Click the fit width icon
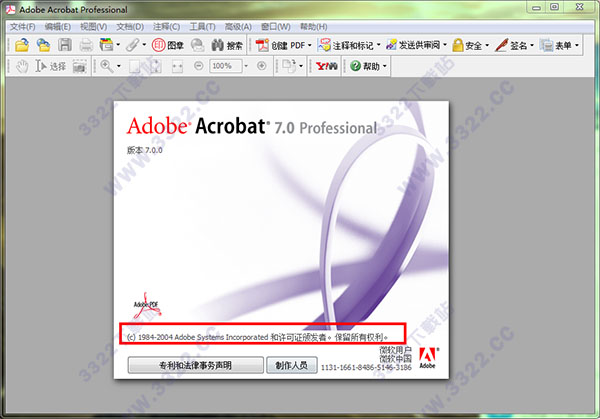Viewport: 600px width, 419px height. click(177, 66)
